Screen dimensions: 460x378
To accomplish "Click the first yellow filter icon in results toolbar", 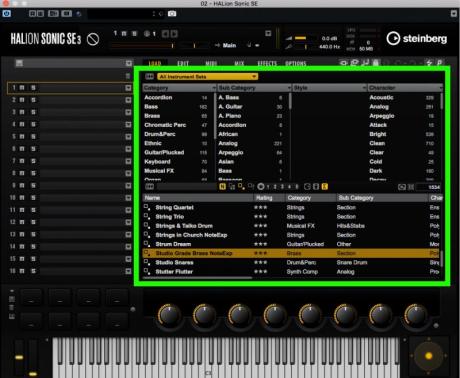I will [222, 187].
